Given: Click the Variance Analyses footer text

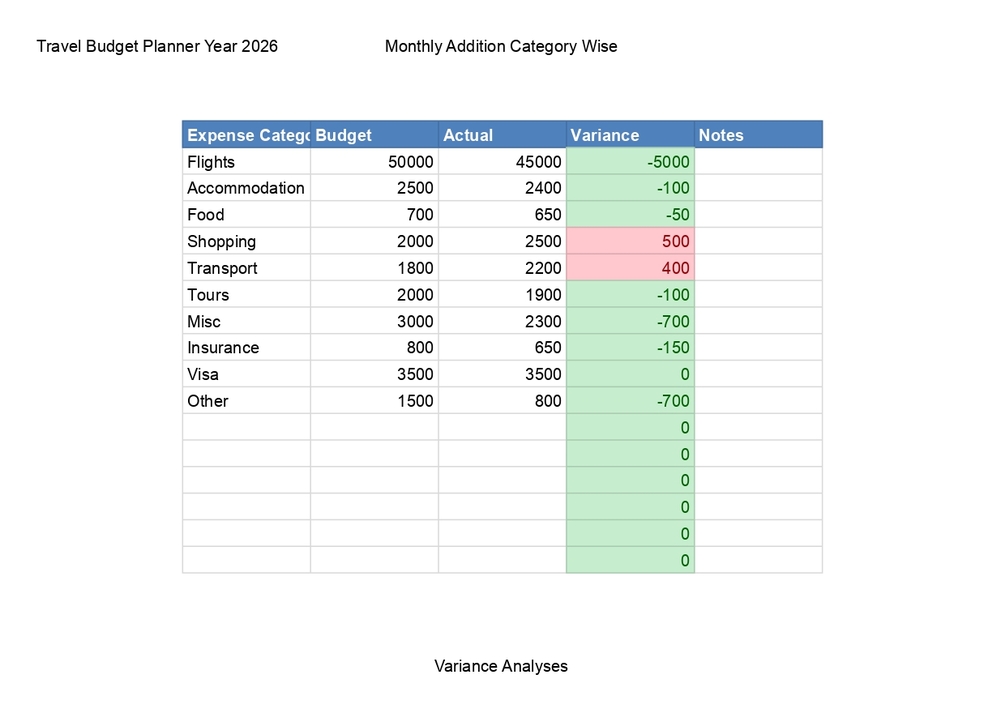Looking at the screenshot, I should 501,666.
